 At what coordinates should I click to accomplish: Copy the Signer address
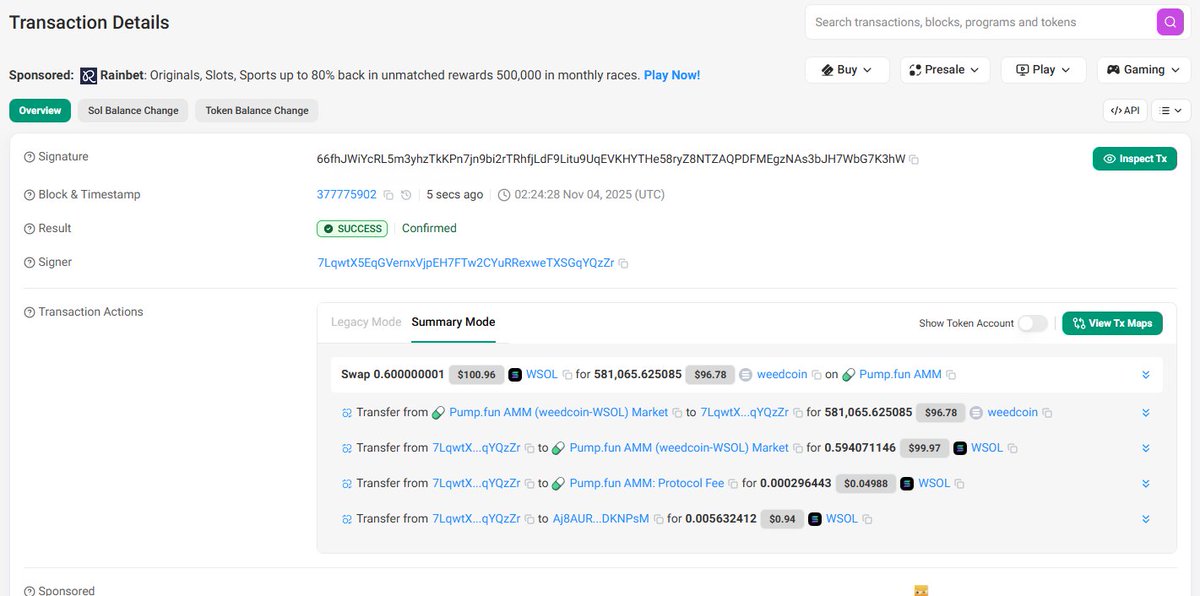623,263
